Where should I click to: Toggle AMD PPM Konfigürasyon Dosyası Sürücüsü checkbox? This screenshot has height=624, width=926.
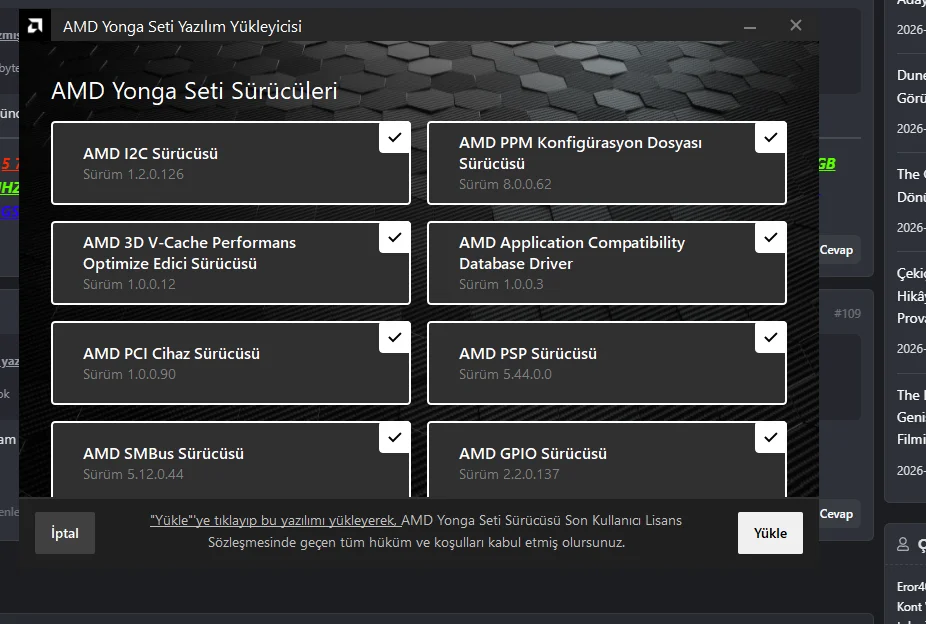(770, 138)
